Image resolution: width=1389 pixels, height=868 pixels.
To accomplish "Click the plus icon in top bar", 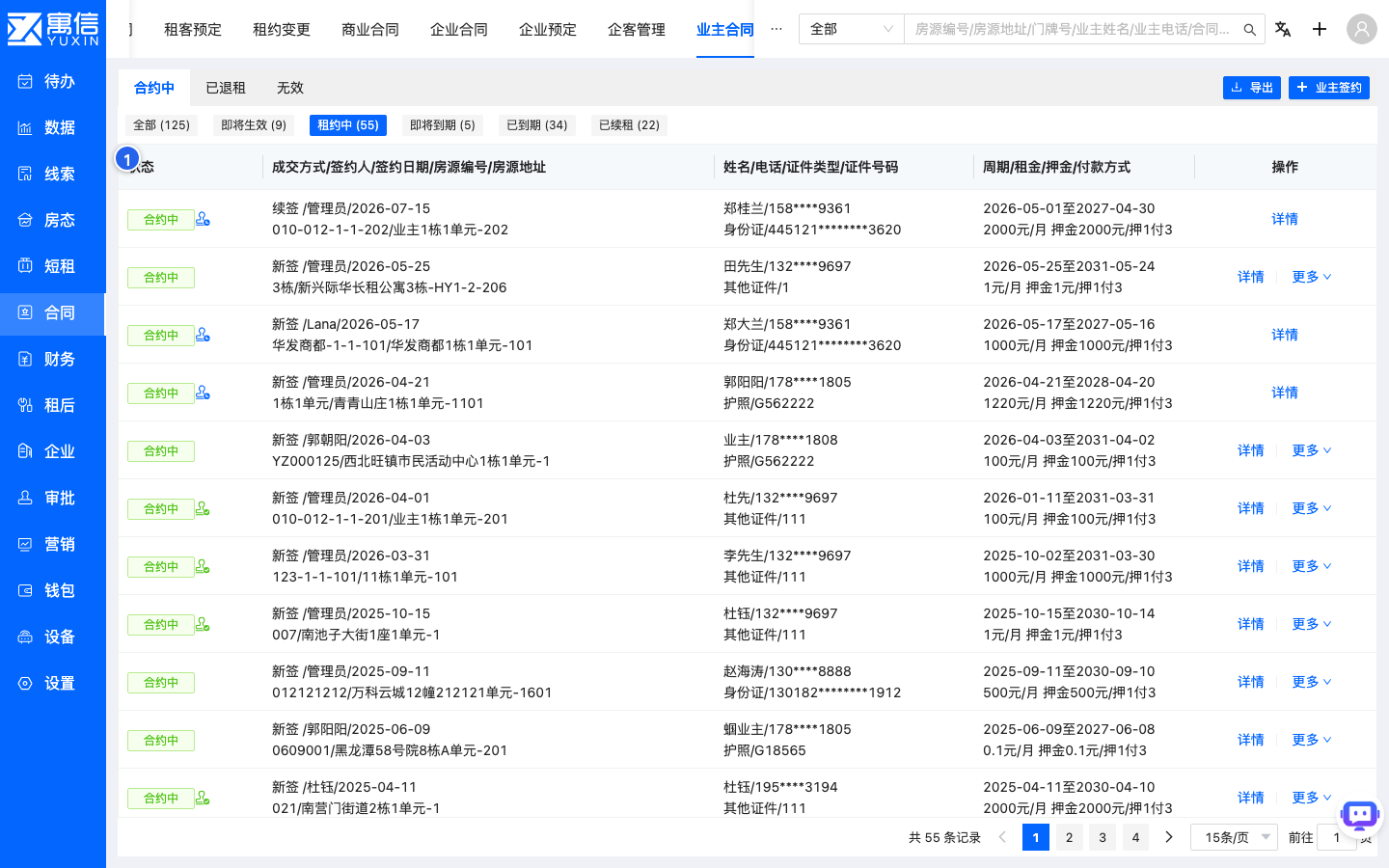I will tap(1320, 29).
